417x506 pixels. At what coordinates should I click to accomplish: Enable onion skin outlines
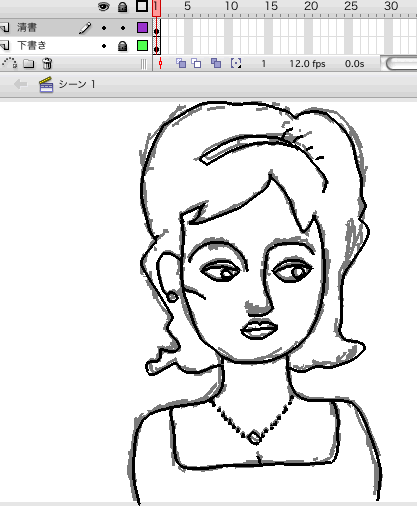click(x=196, y=63)
